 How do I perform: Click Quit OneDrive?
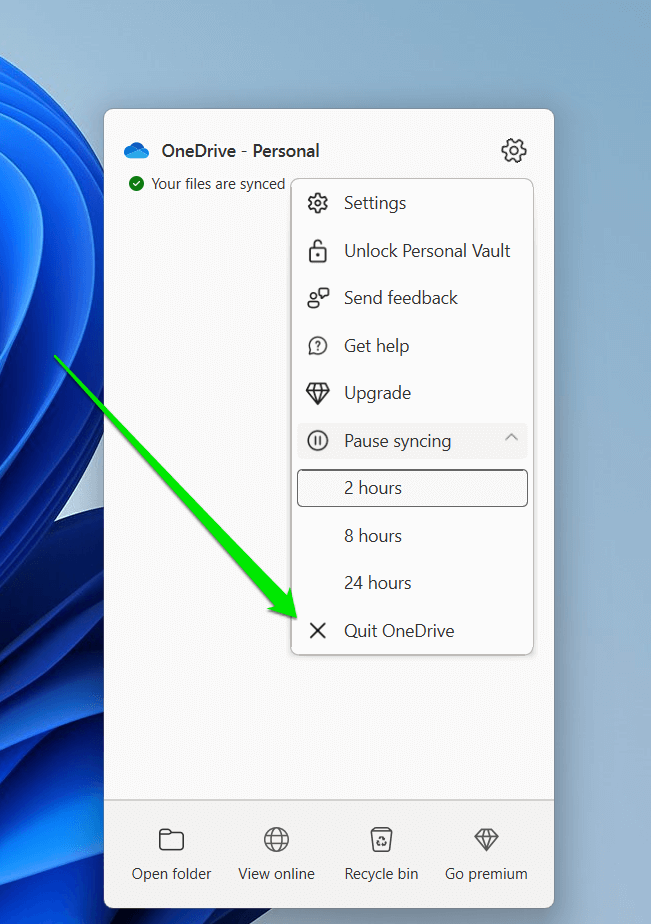(412, 631)
